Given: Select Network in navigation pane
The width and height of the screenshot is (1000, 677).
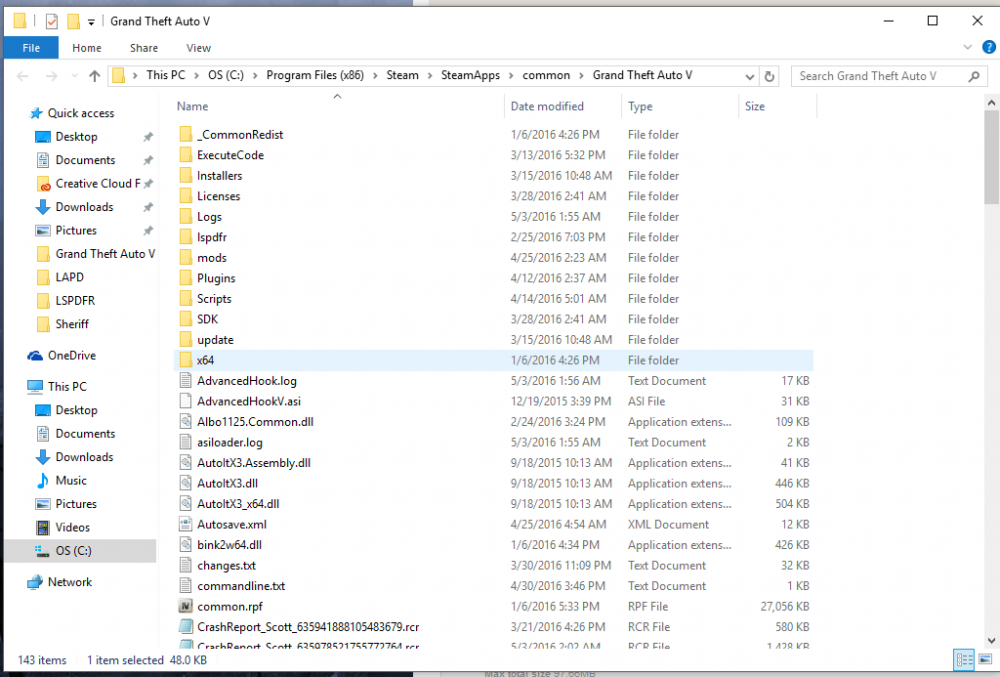Looking at the screenshot, I should 70,582.
